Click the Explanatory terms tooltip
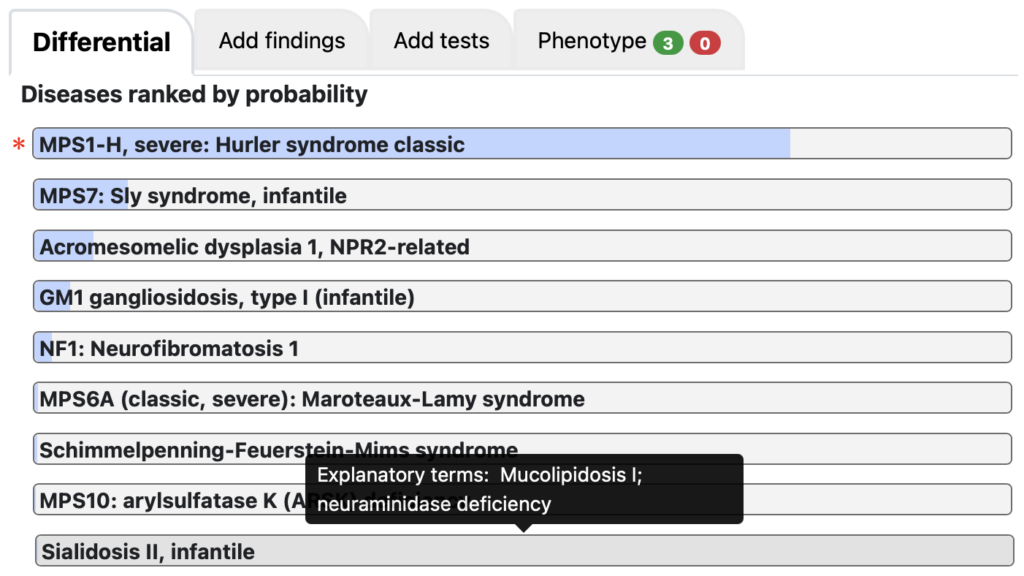 pyautogui.click(x=524, y=489)
